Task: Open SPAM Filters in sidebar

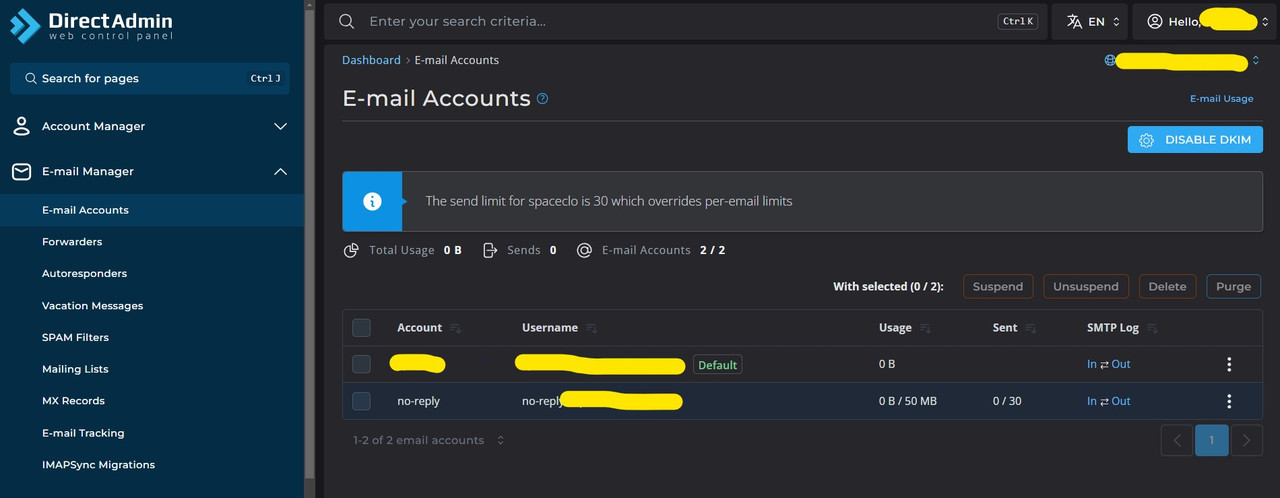Action: tap(152, 337)
